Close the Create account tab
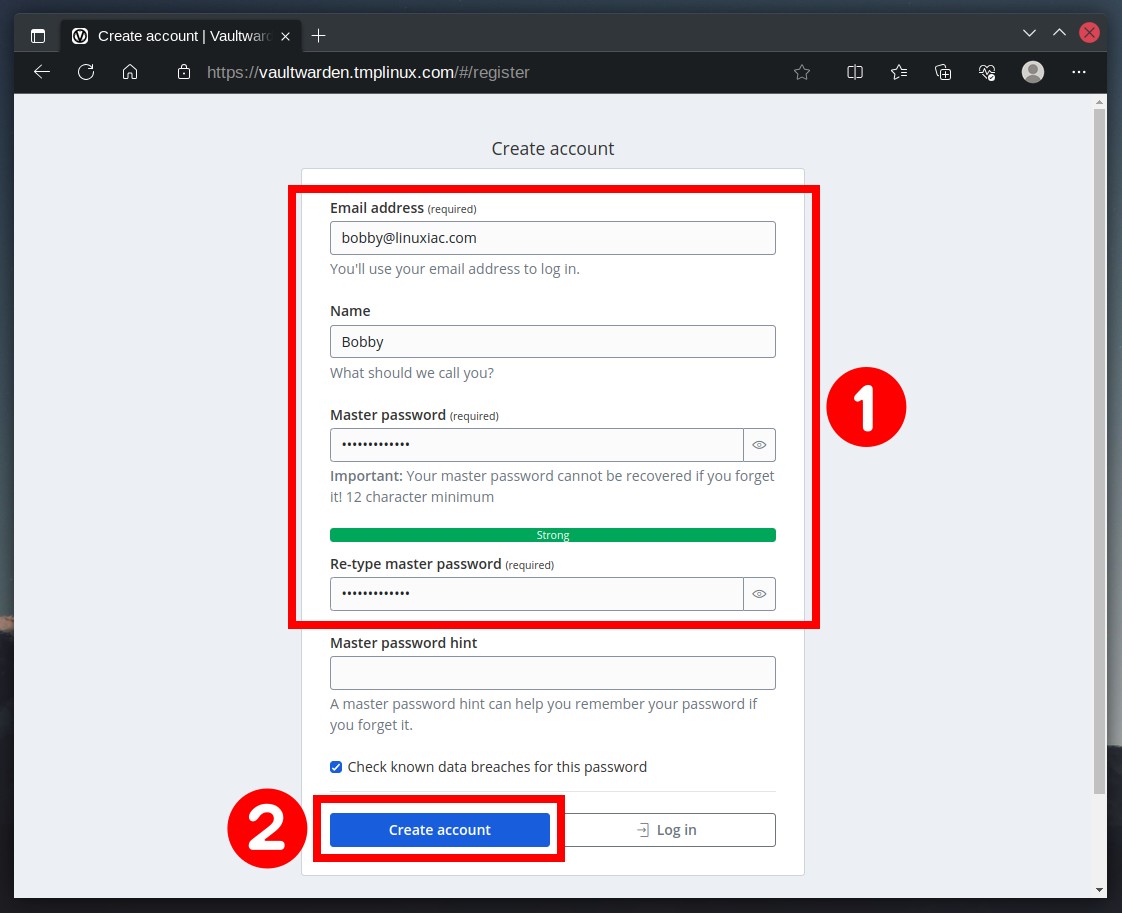 [286, 36]
